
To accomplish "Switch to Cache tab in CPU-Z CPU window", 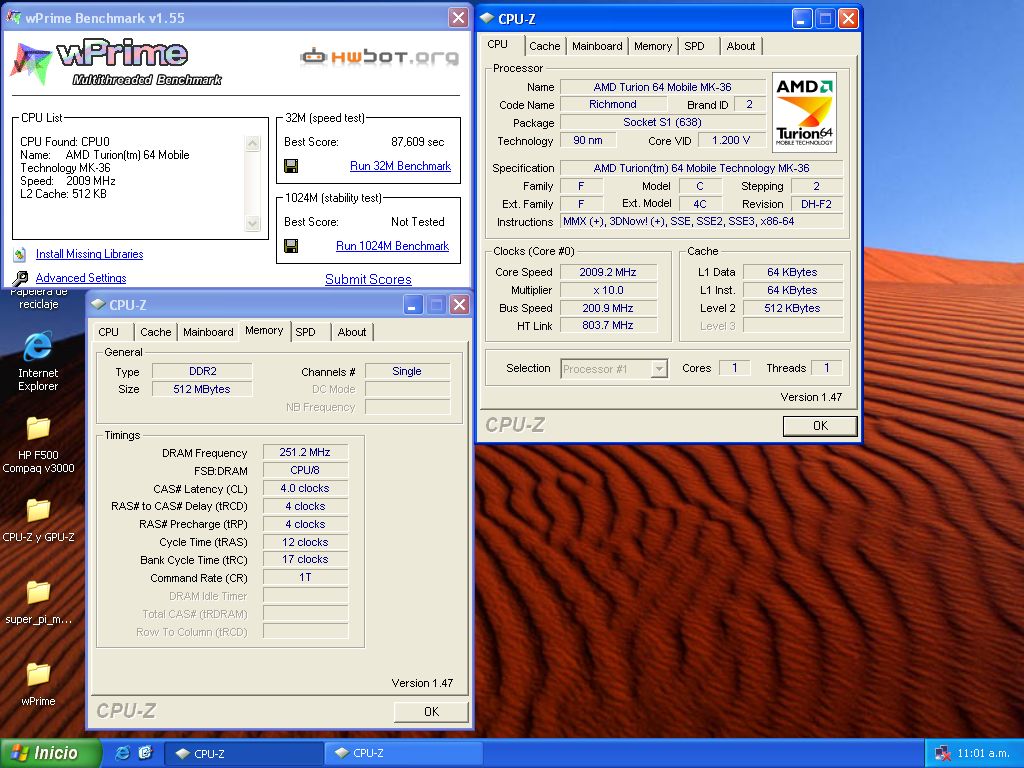I will 545,46.
